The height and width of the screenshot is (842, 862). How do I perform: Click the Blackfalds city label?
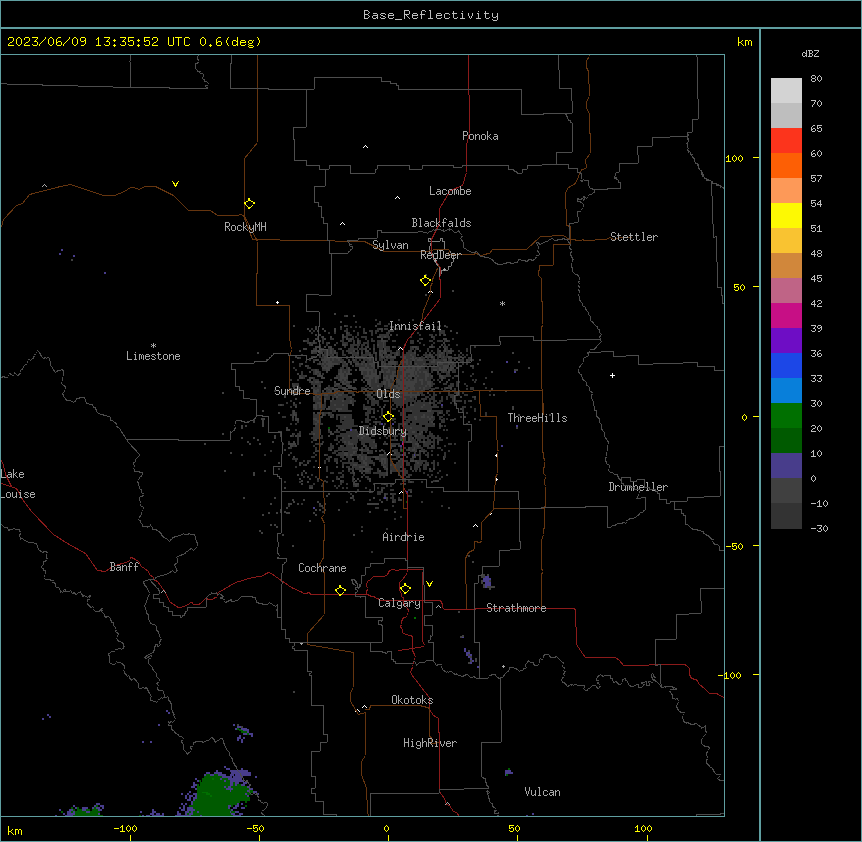(441, 223)
